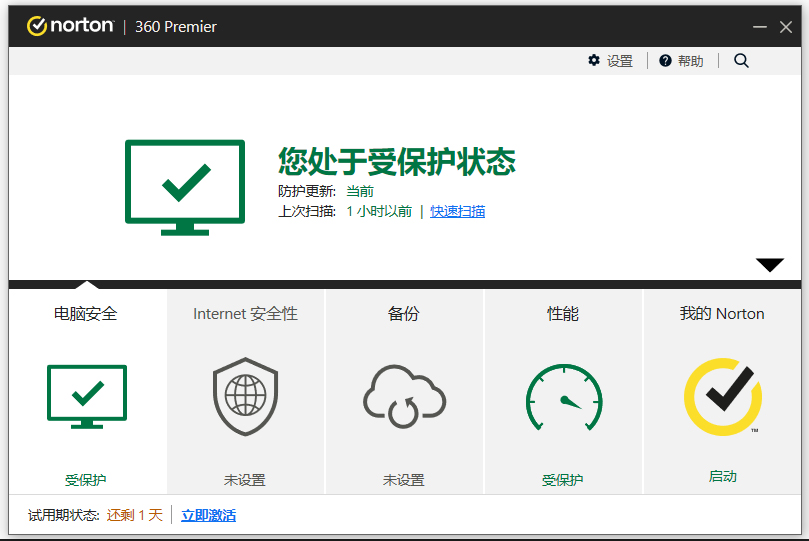This screenshot has width=809, height=541.
Task: Run 快速扫描 link
Action: [x=458, y=211]
